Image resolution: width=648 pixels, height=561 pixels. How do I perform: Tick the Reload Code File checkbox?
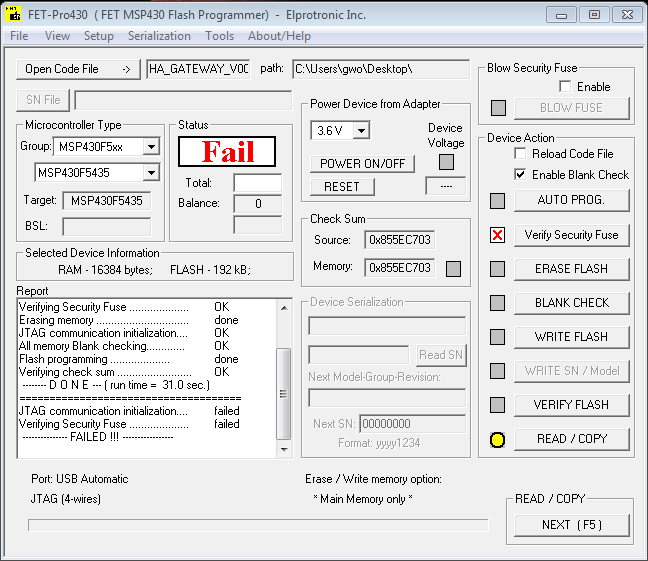tap(520, 153)
